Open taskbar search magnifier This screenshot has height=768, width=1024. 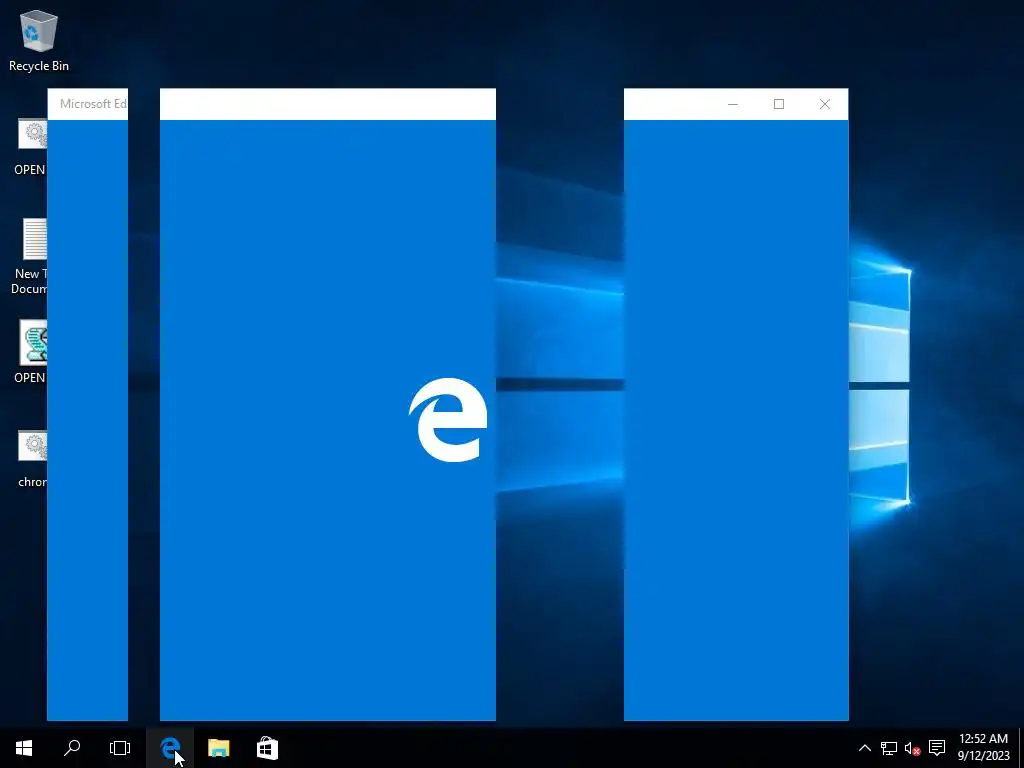tap(72, 748)
